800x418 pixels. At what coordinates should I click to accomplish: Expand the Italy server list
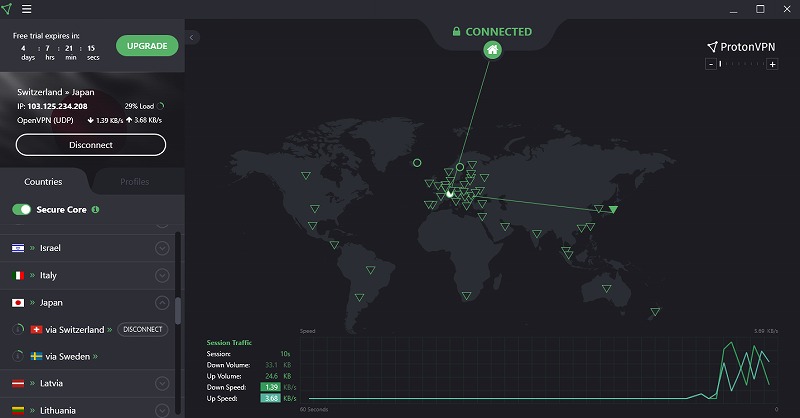tap(162, 276)
